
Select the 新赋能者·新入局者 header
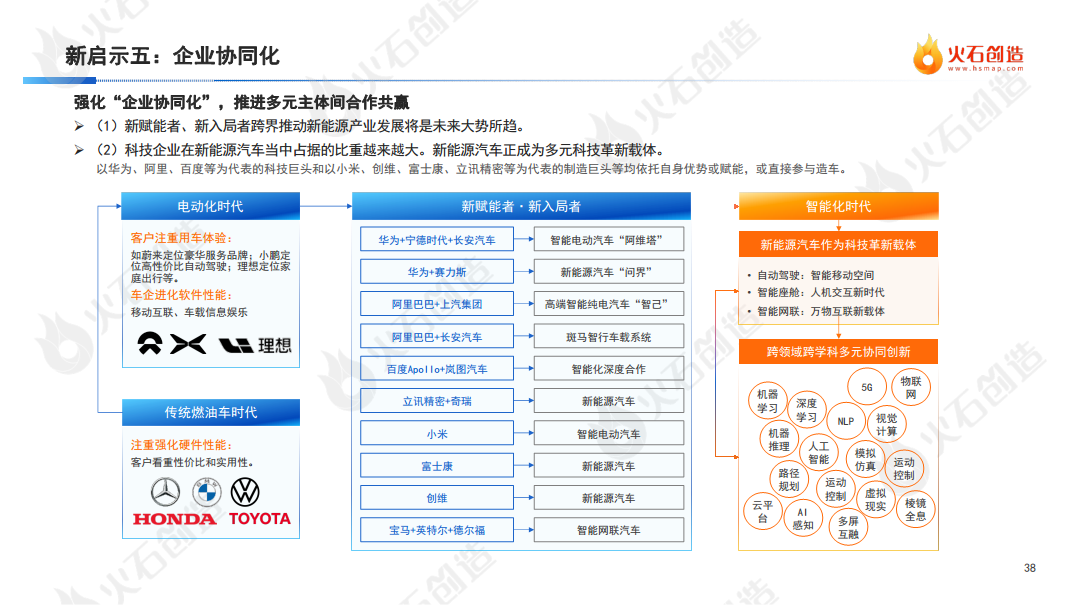click(521, 206)
